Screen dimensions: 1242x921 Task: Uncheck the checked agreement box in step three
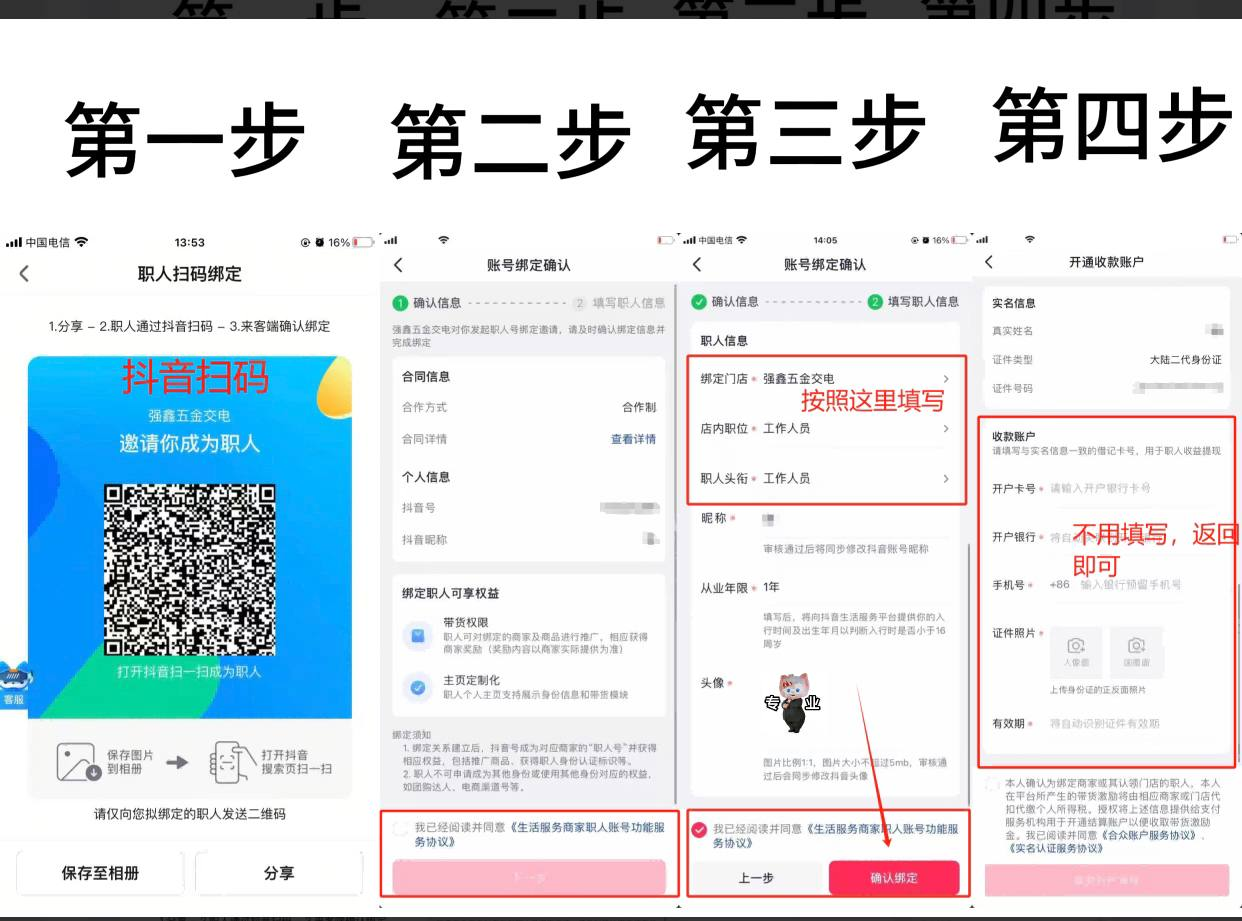(699, 829)
